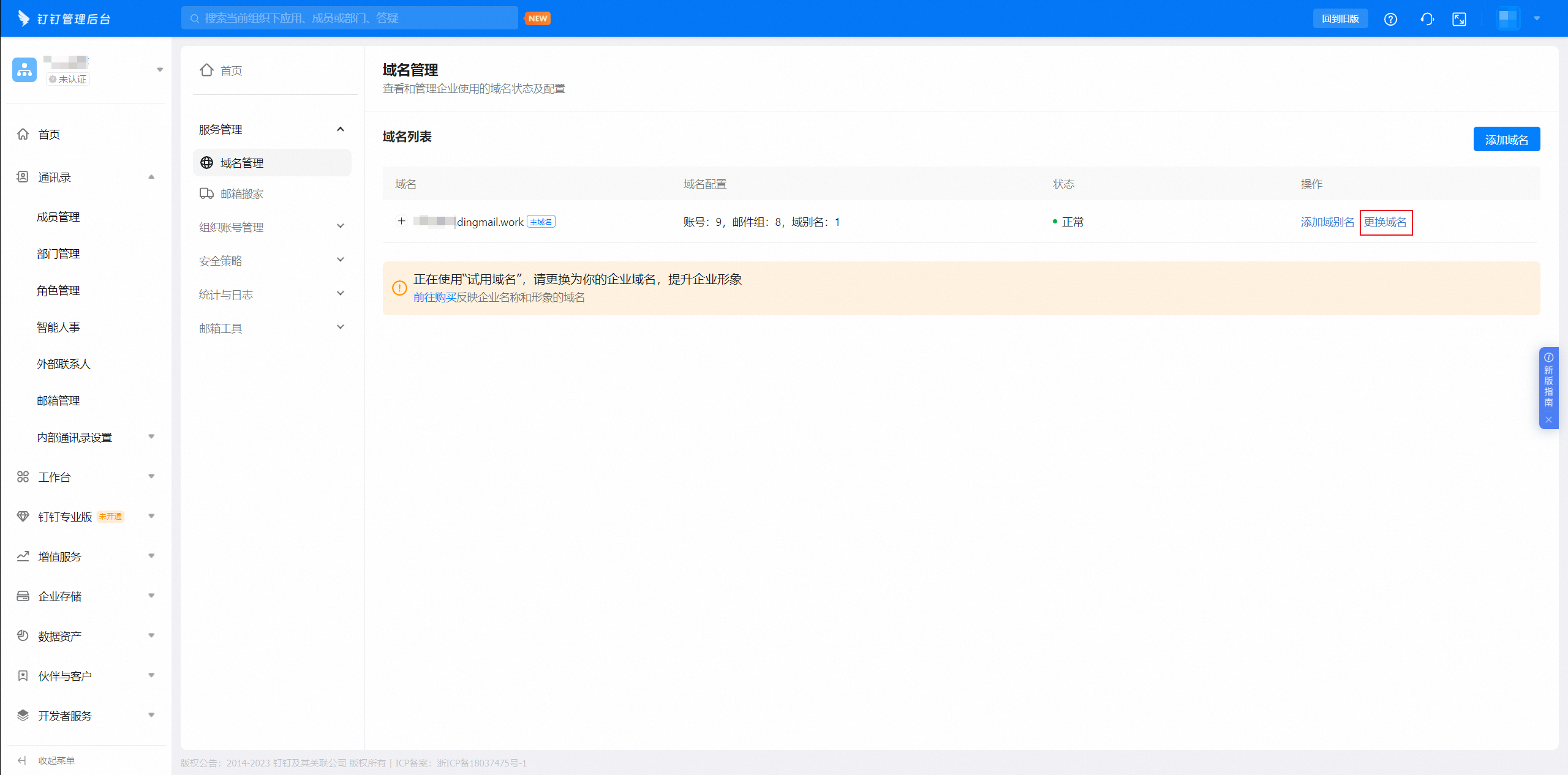Image resolution: width=1568 pixels, height=775 pixels.
Task: Expand 邮箱工具 chevron
Action: [x=341, y=328]
